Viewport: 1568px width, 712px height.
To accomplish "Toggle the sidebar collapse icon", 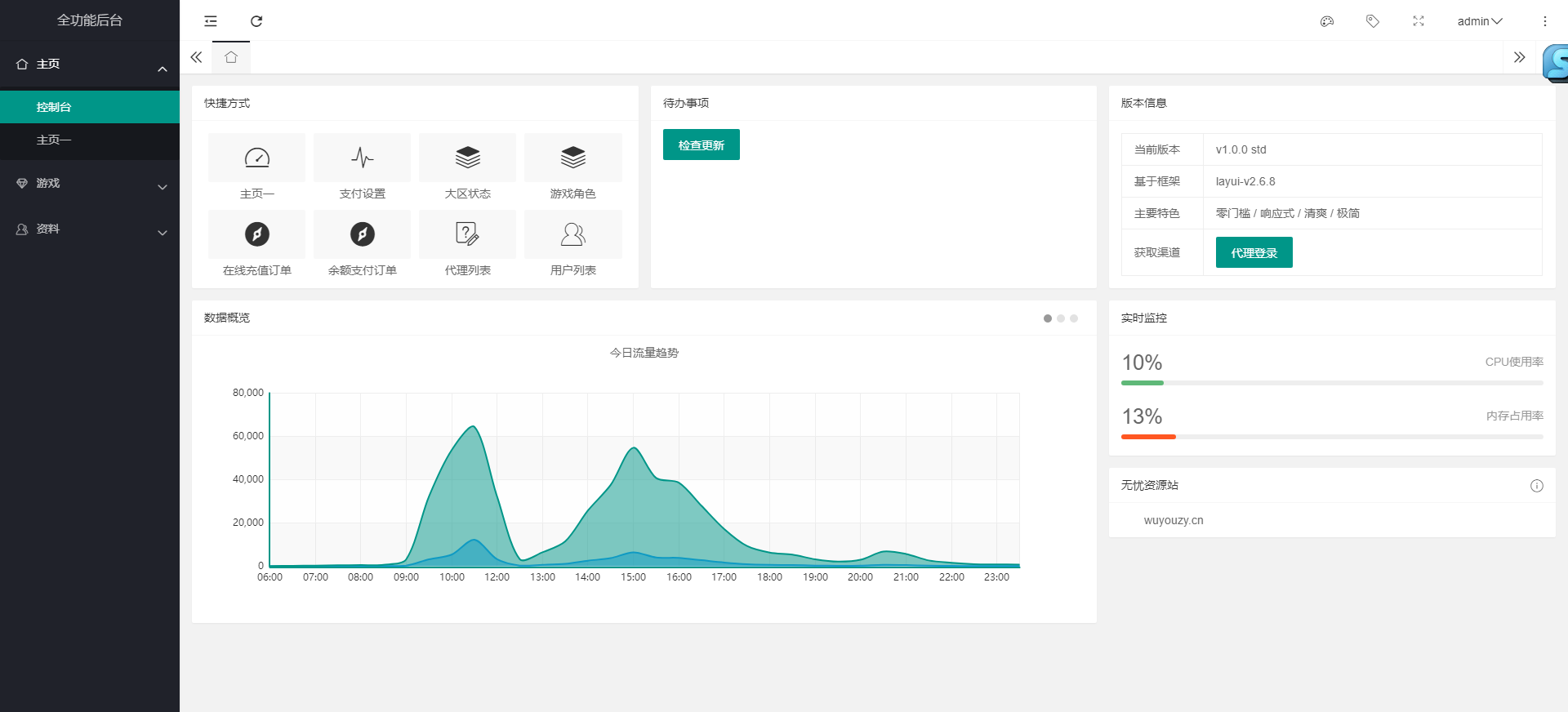I will tap(211, 21).
